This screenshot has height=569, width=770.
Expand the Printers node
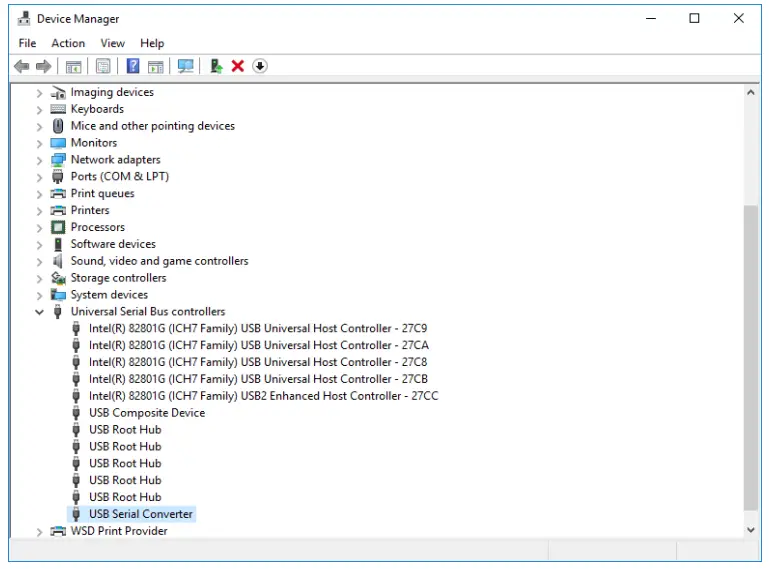pyautogui.click(x=39, y=211)
